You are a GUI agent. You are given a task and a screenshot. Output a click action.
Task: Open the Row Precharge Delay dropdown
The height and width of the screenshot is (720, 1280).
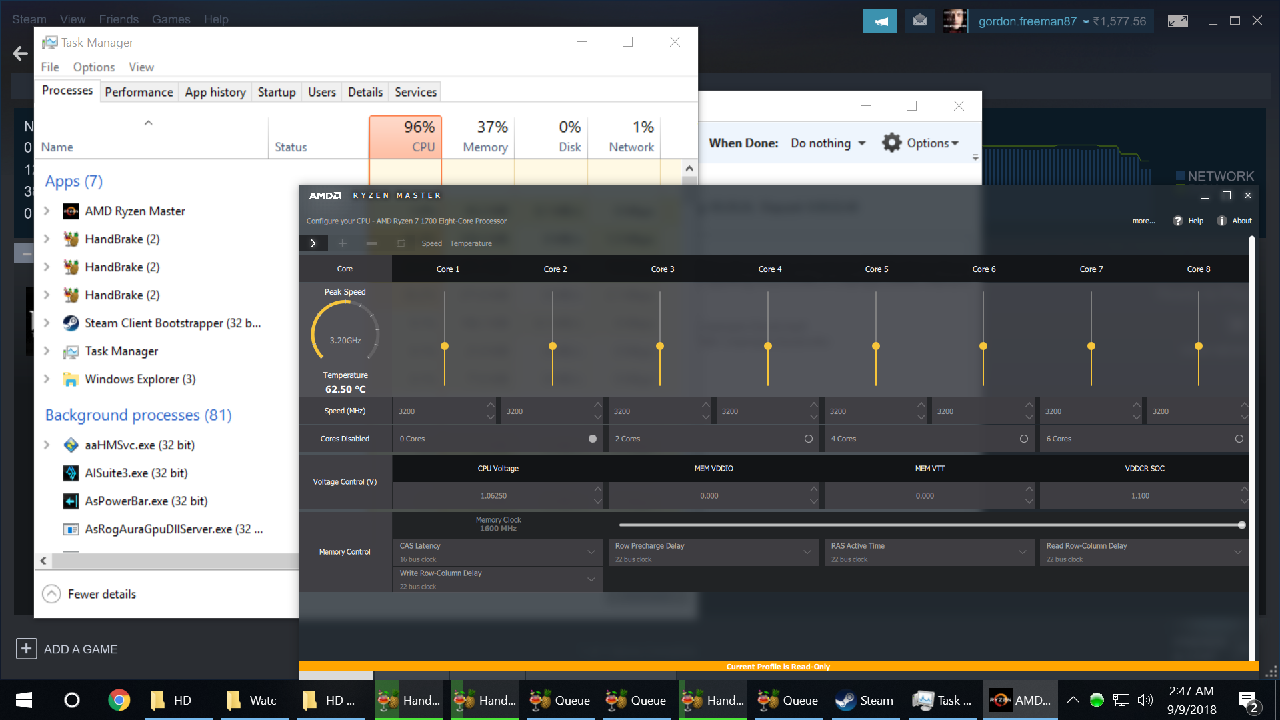[x=714, y=552]
